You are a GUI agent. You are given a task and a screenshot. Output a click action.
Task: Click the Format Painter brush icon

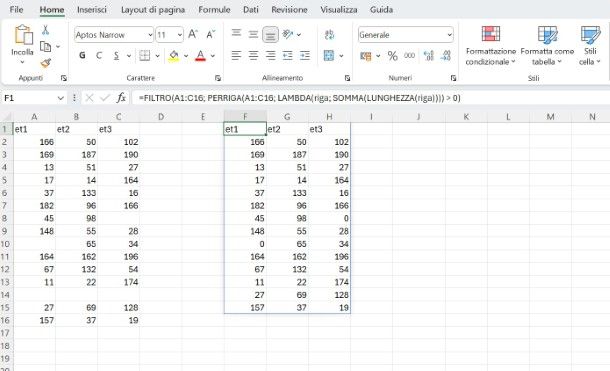(x=46, y=63)
